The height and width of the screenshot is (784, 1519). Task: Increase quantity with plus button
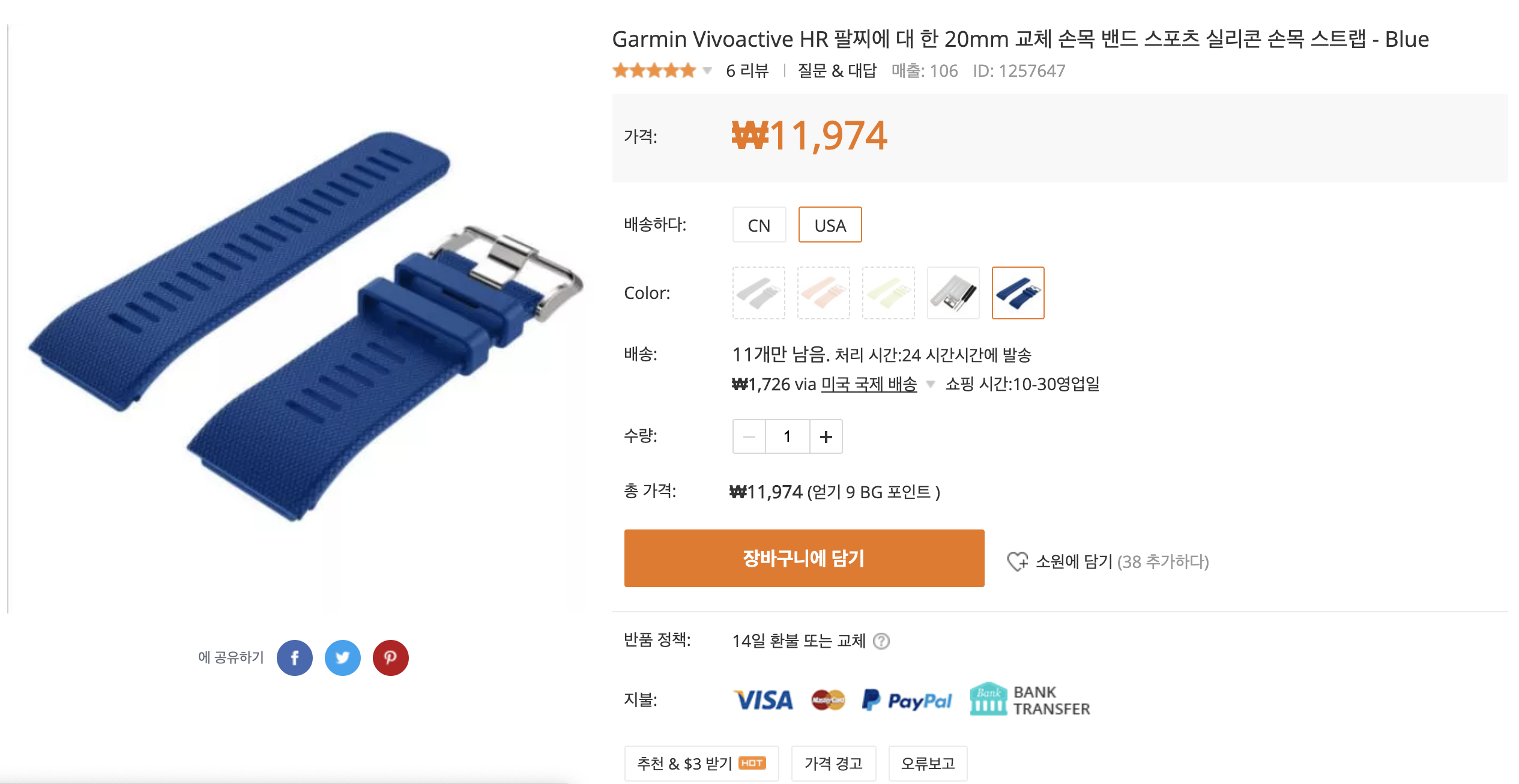826,436
